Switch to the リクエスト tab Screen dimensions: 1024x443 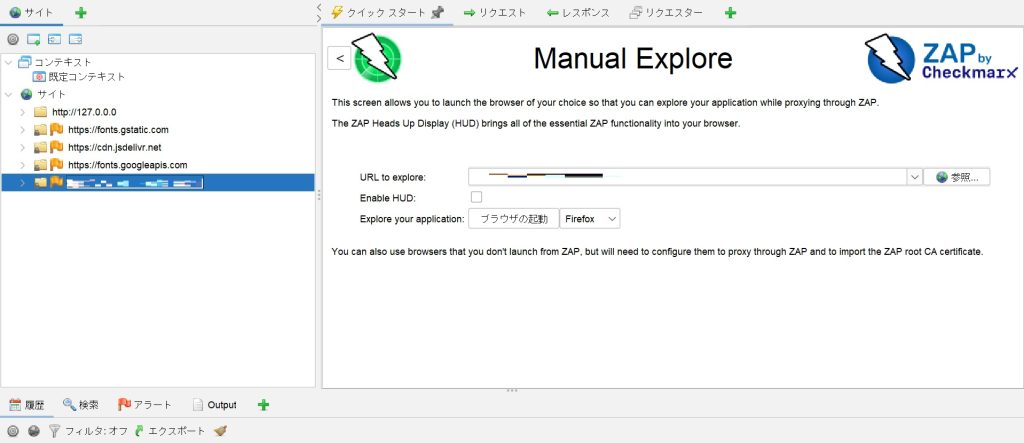click(x=494, y=12)
